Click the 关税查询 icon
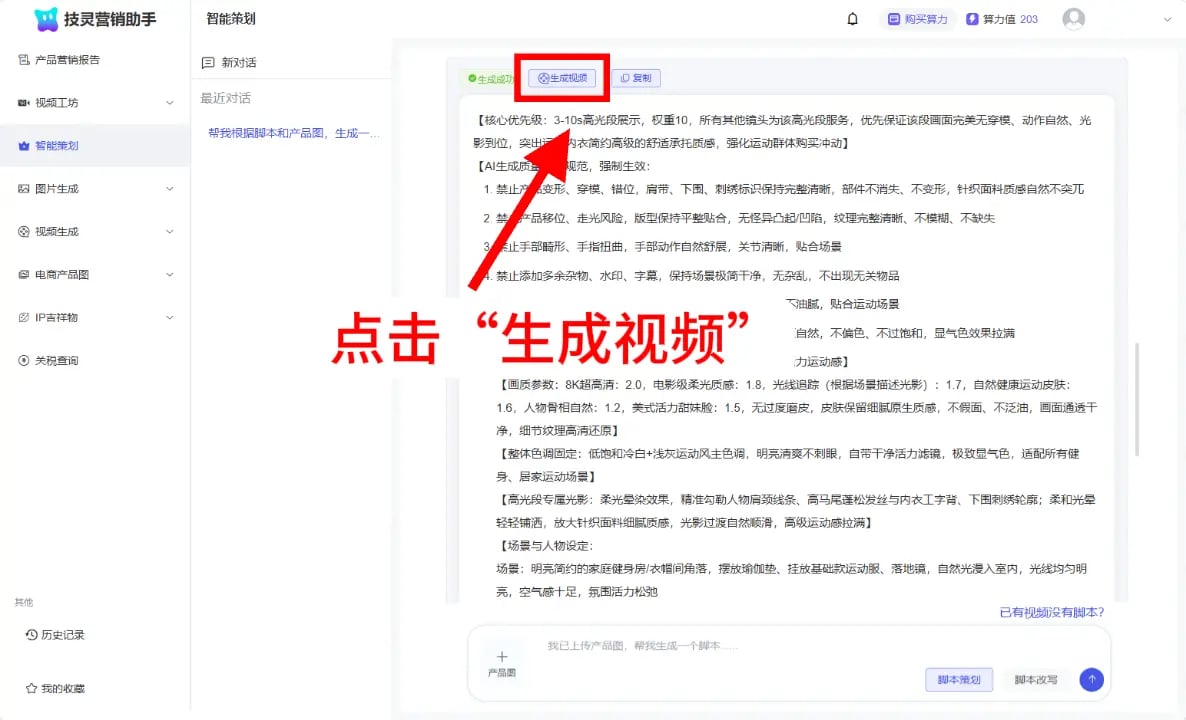The width and height of the screenshot is (1186, 720). pyautogui.click(x=23, y=361)
